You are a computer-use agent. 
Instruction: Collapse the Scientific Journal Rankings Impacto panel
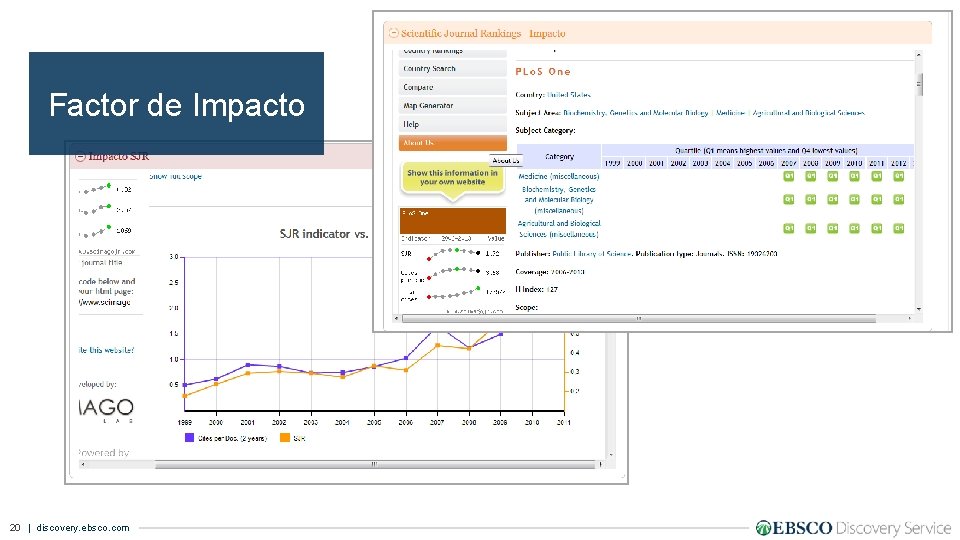[x=394, y=33]
